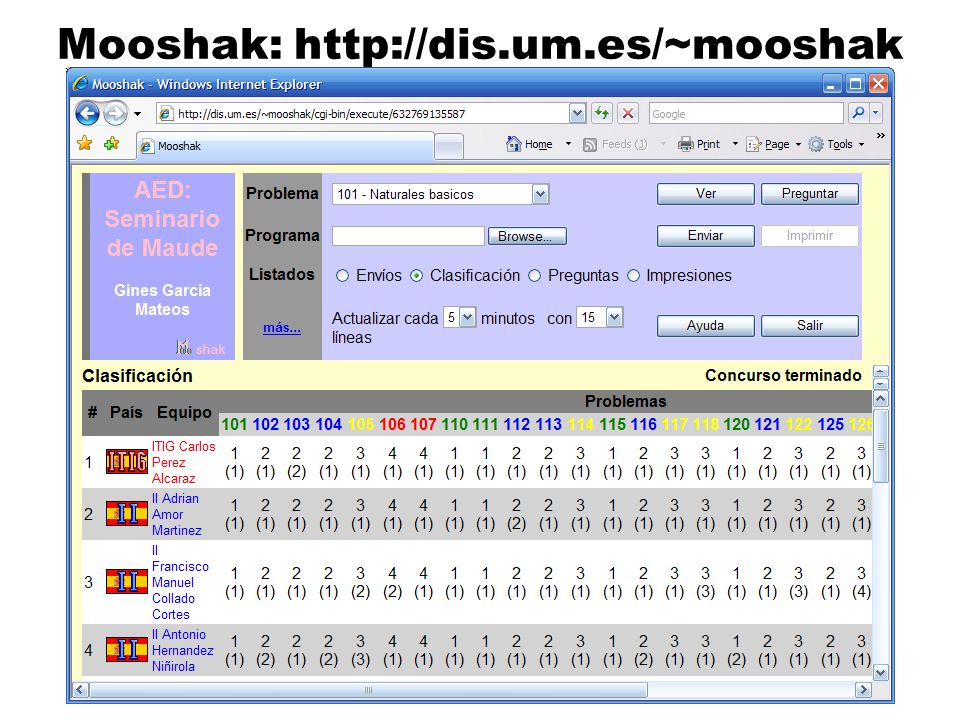Select the Envíos radio button
This screenshot has width=960, height=720.
pos(342,276)
